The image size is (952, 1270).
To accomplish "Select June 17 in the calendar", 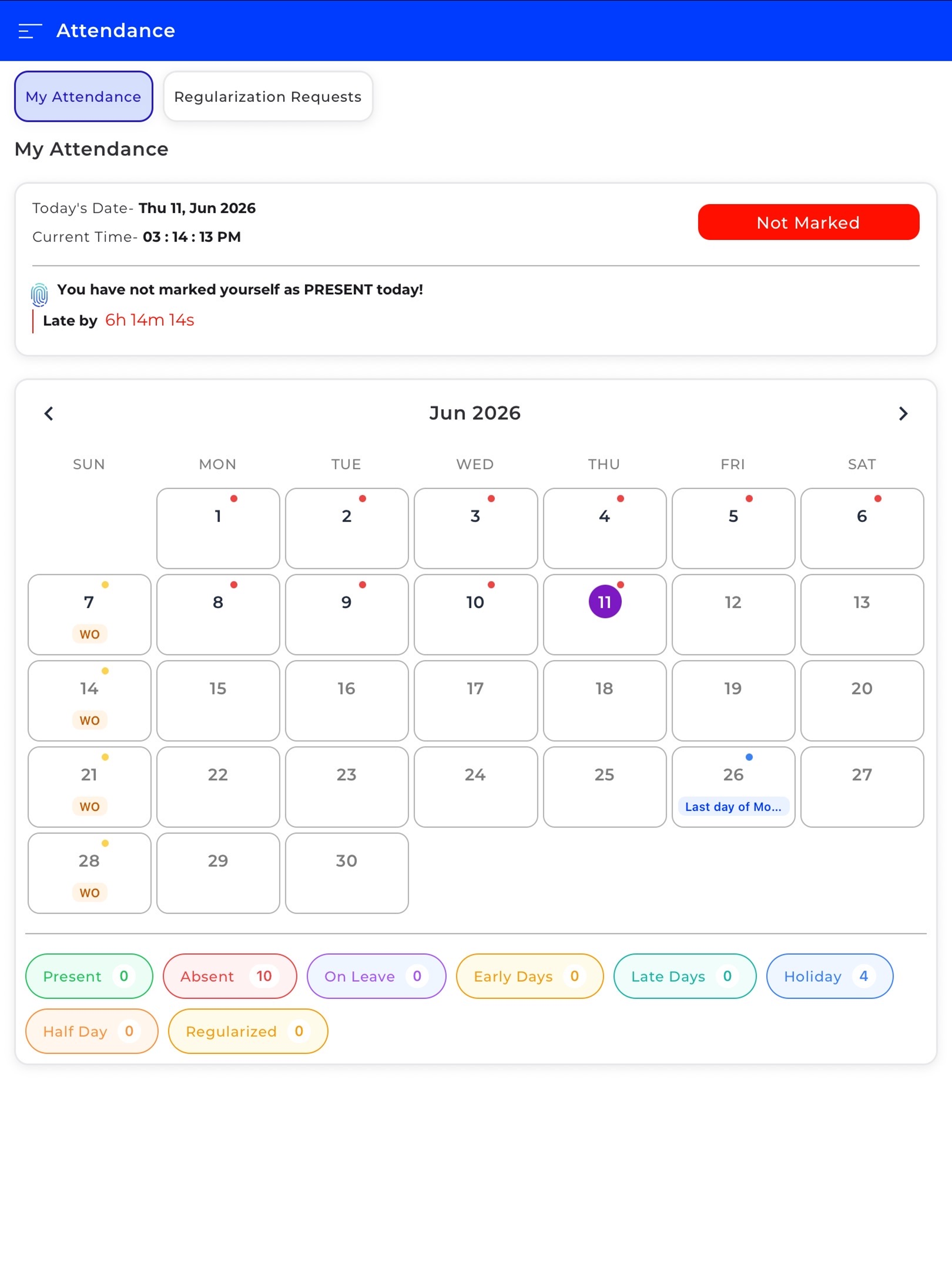I will click(476, 701).
